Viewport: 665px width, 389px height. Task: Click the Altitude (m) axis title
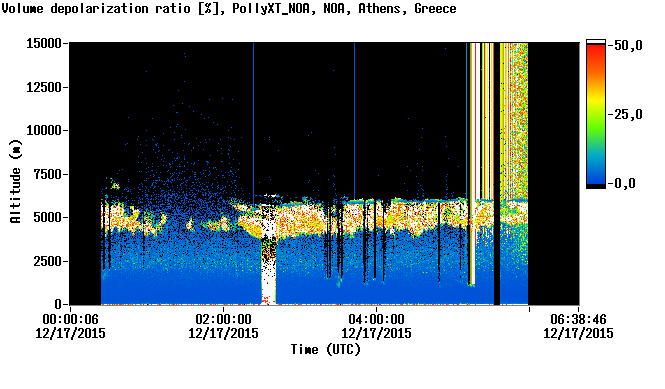pos(15,181)
